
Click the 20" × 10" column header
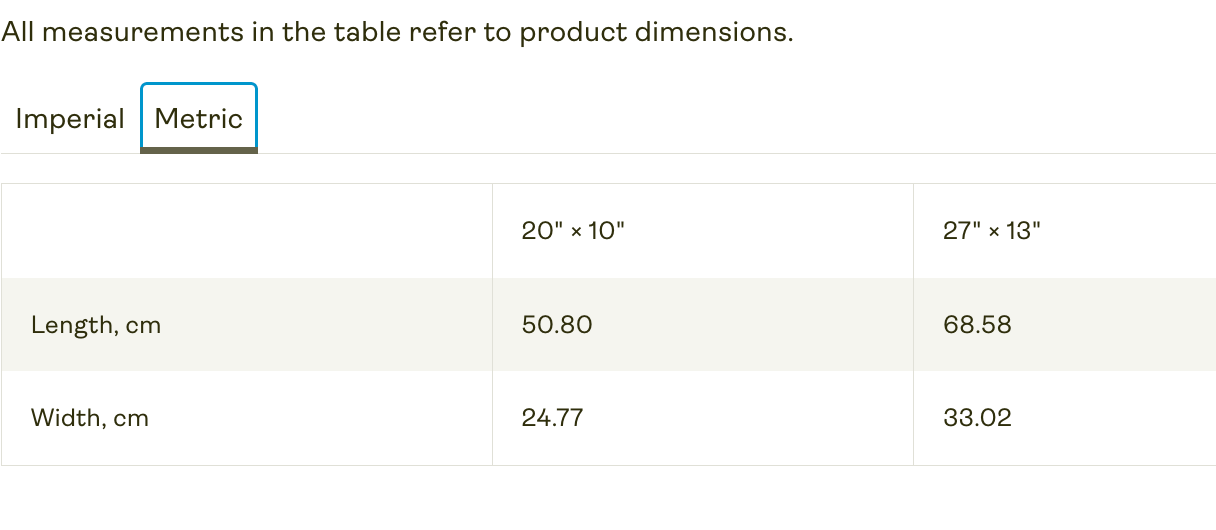tap(573, 231)
